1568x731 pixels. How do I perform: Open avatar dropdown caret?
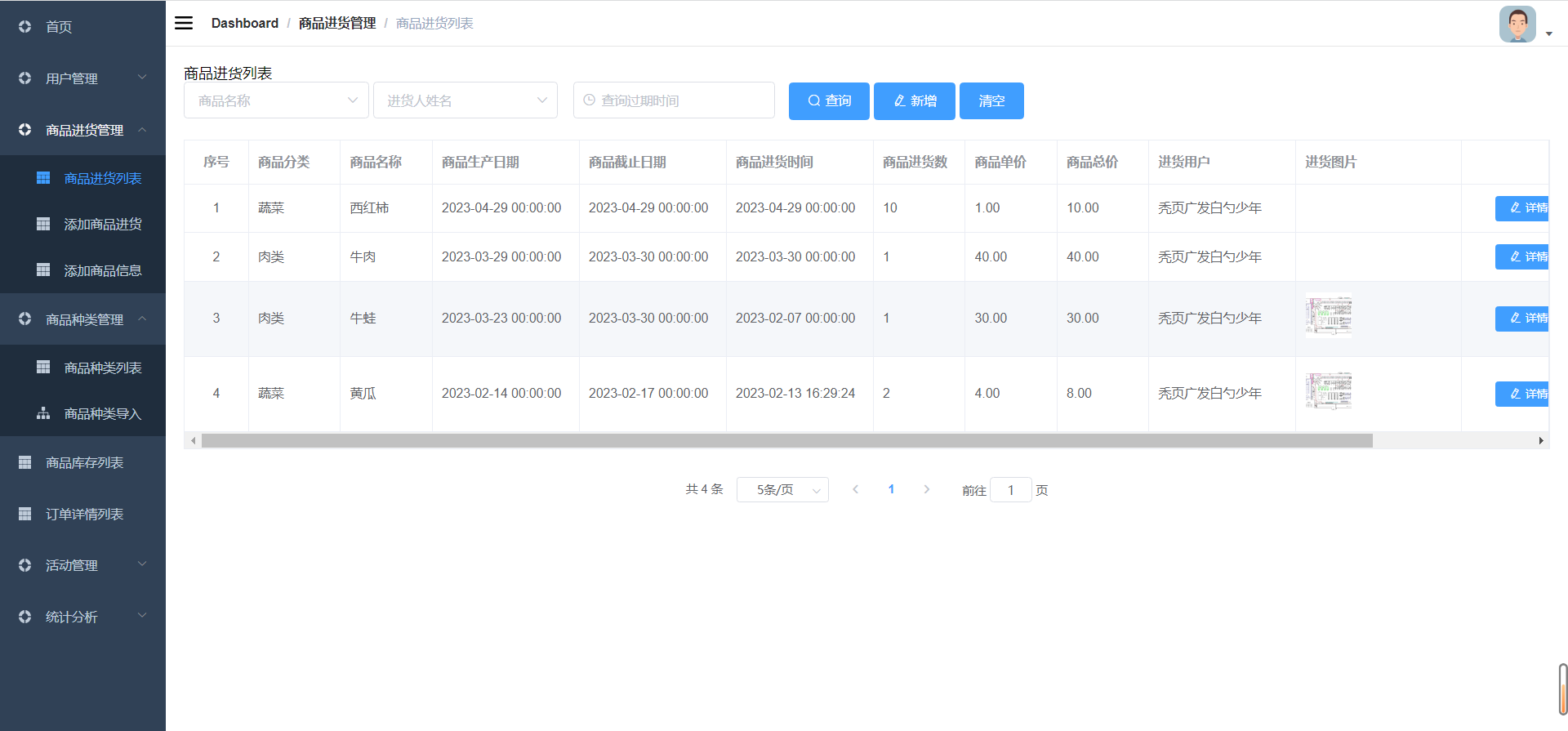[x=1548, y=34]
